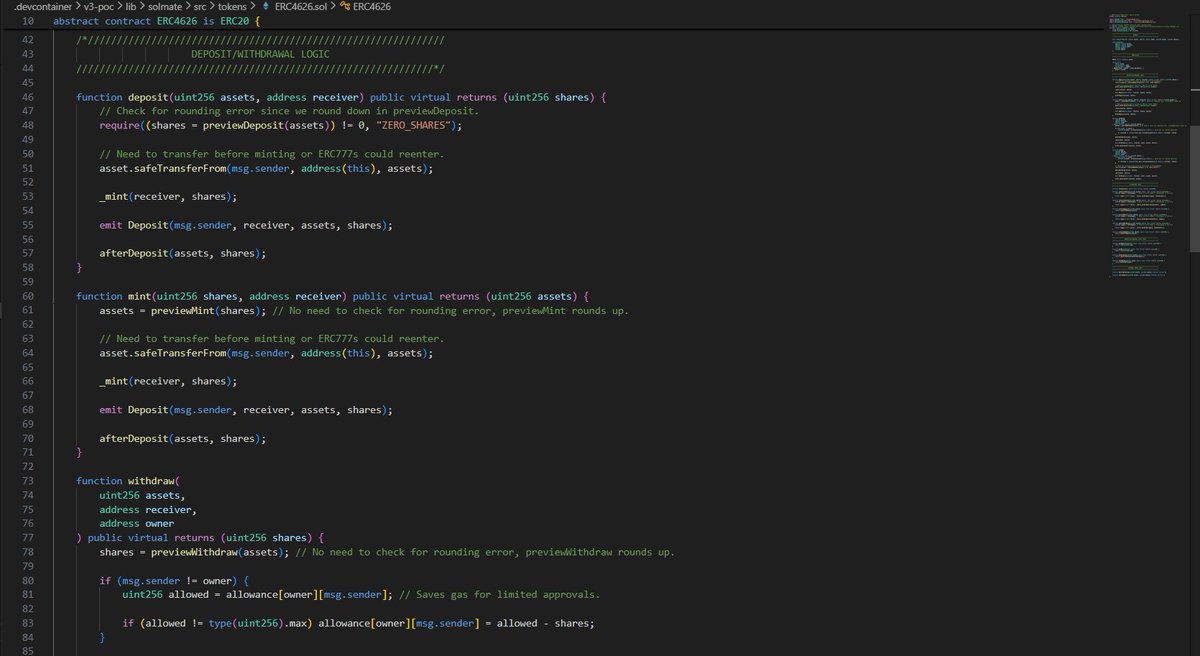This screenshot has width=1200, height=656.
Task: Click ERC777s reenter comment on line 50
Action: click(x=272, y=155)
